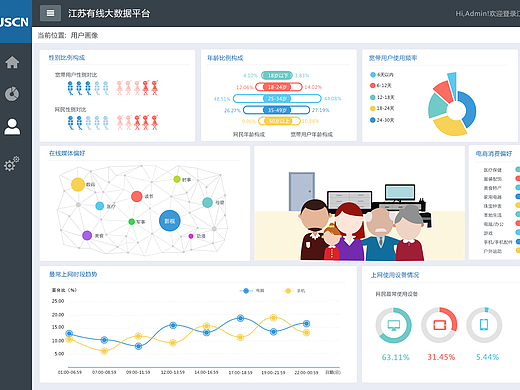Click the 上网使用设备情况 panel title

click(x=395, y=275)
